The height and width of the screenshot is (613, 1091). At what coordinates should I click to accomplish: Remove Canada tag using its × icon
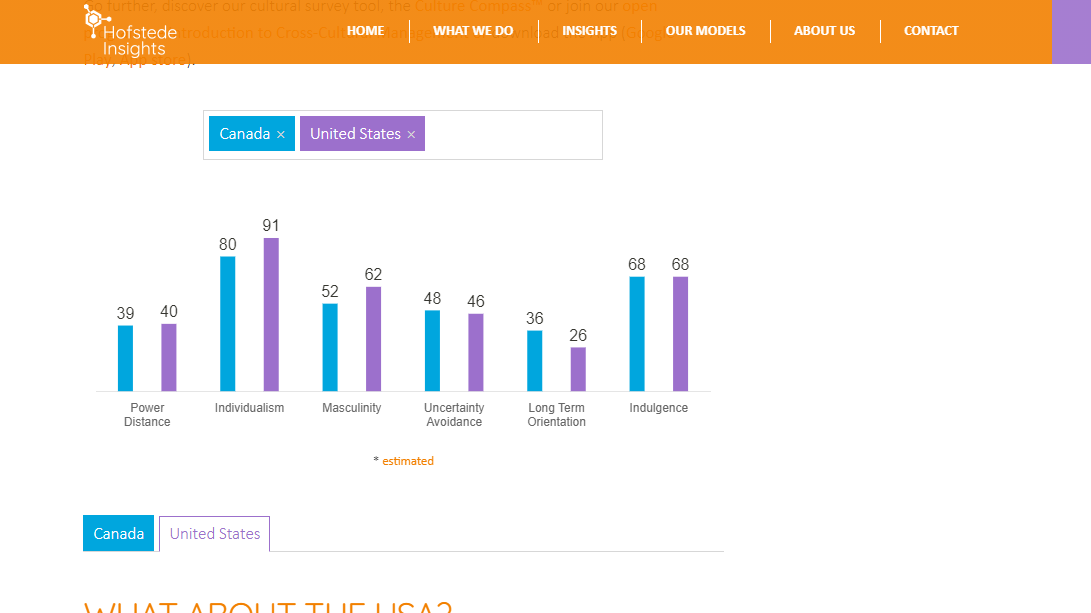(281, 133)
